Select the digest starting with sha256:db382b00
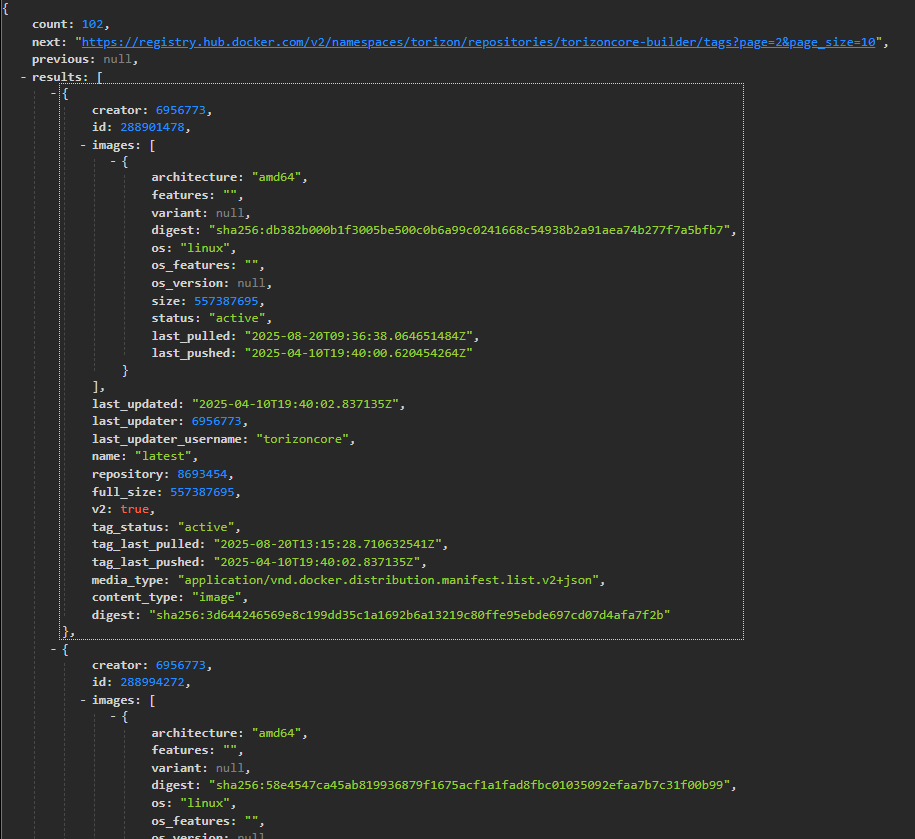Viewport: 915px width, 839px height. 471,230
